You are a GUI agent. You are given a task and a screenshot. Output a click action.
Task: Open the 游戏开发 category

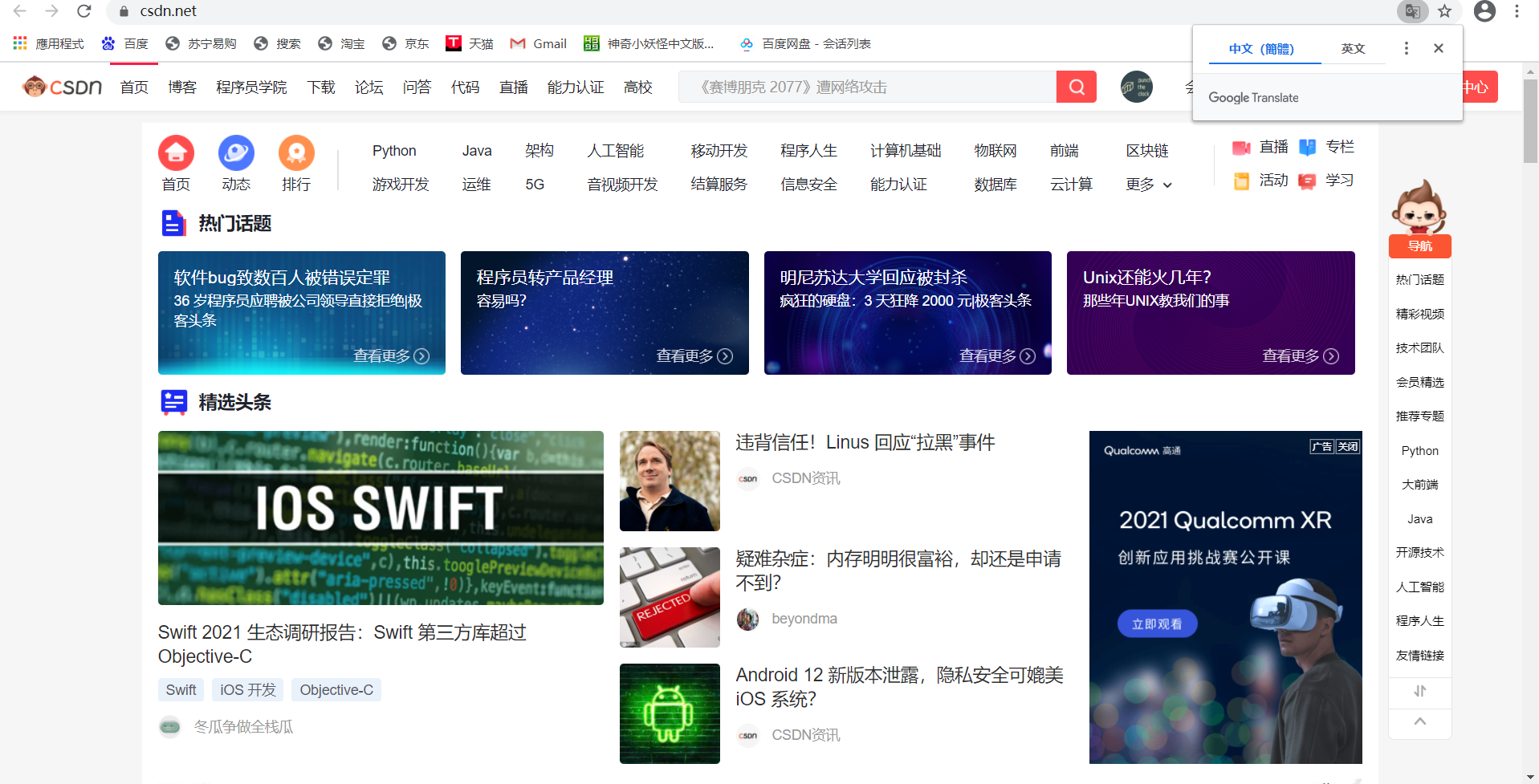coord(401,185)
